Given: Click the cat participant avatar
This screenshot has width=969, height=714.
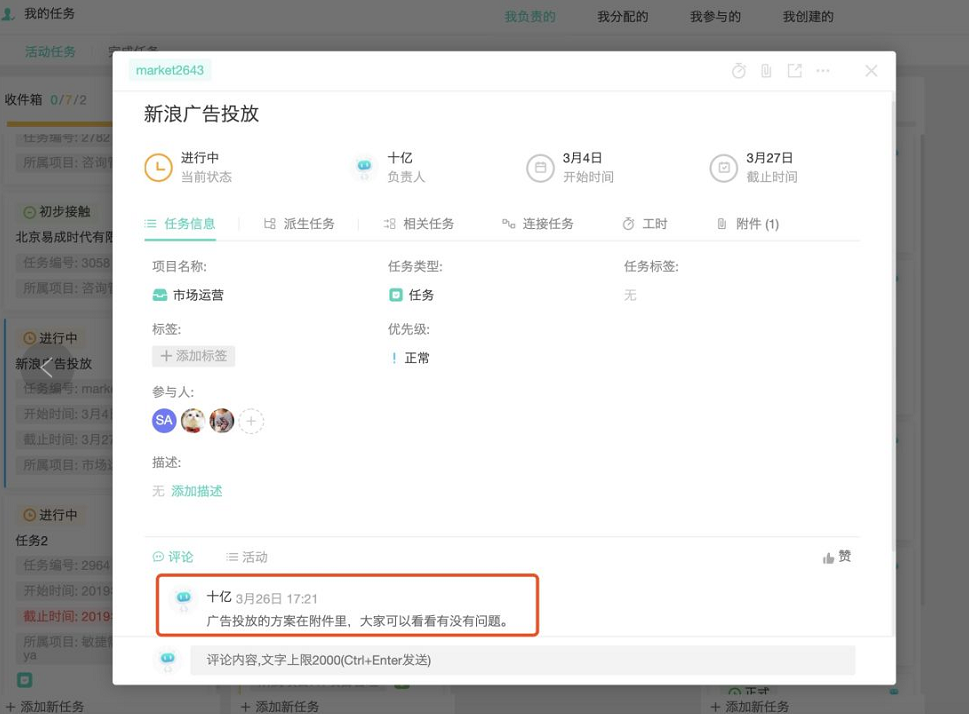Looking at the screenshot, I should (x=193, y=420).
